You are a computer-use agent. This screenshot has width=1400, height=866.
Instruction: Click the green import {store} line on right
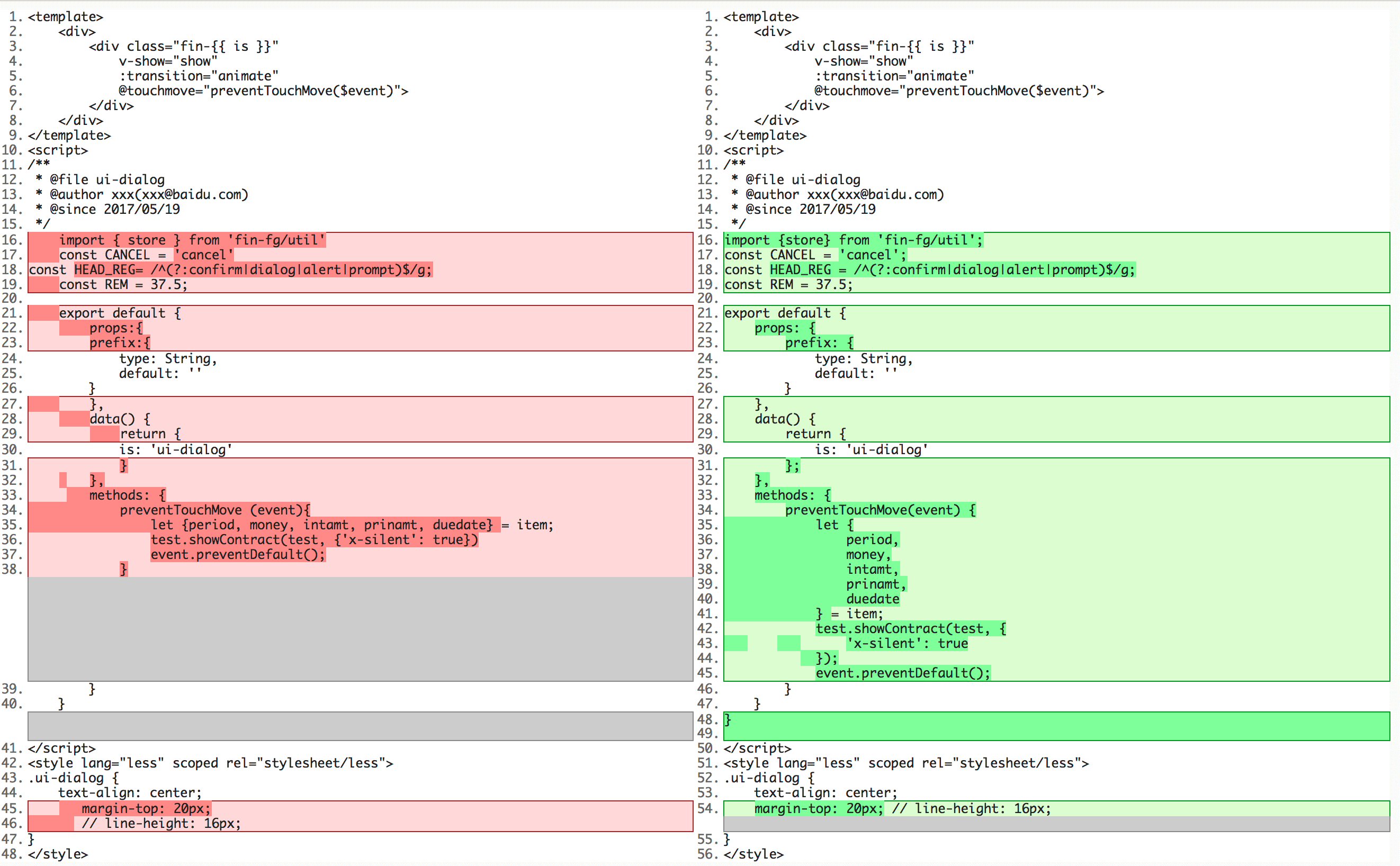853,240
